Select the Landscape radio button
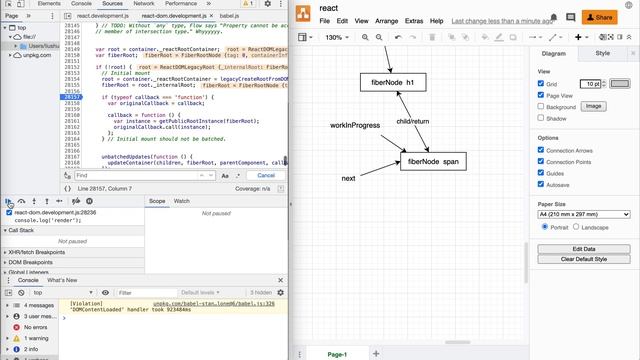640x360 pixels. coord(576,227)
